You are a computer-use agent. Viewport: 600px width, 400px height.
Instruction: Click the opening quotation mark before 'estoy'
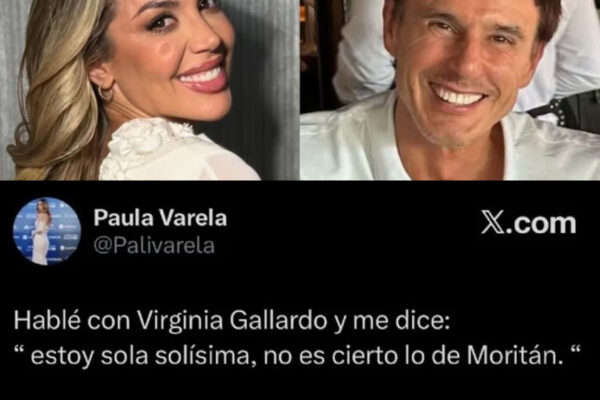point(19,350)
